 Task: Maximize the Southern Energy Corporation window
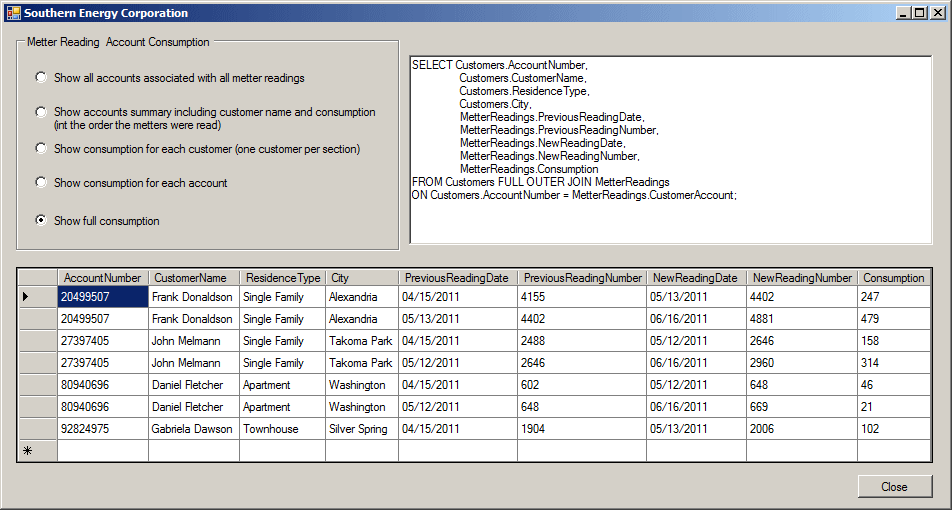920,13
